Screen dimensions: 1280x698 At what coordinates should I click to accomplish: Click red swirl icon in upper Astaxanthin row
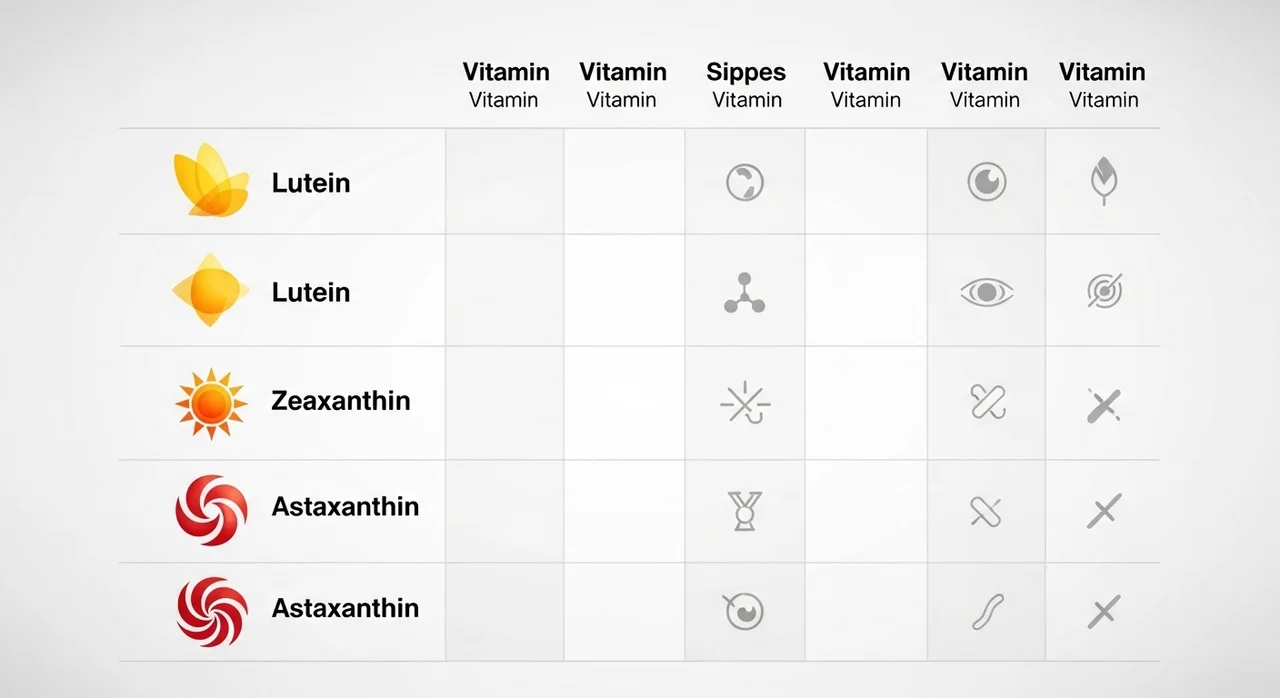click(211, 510)
